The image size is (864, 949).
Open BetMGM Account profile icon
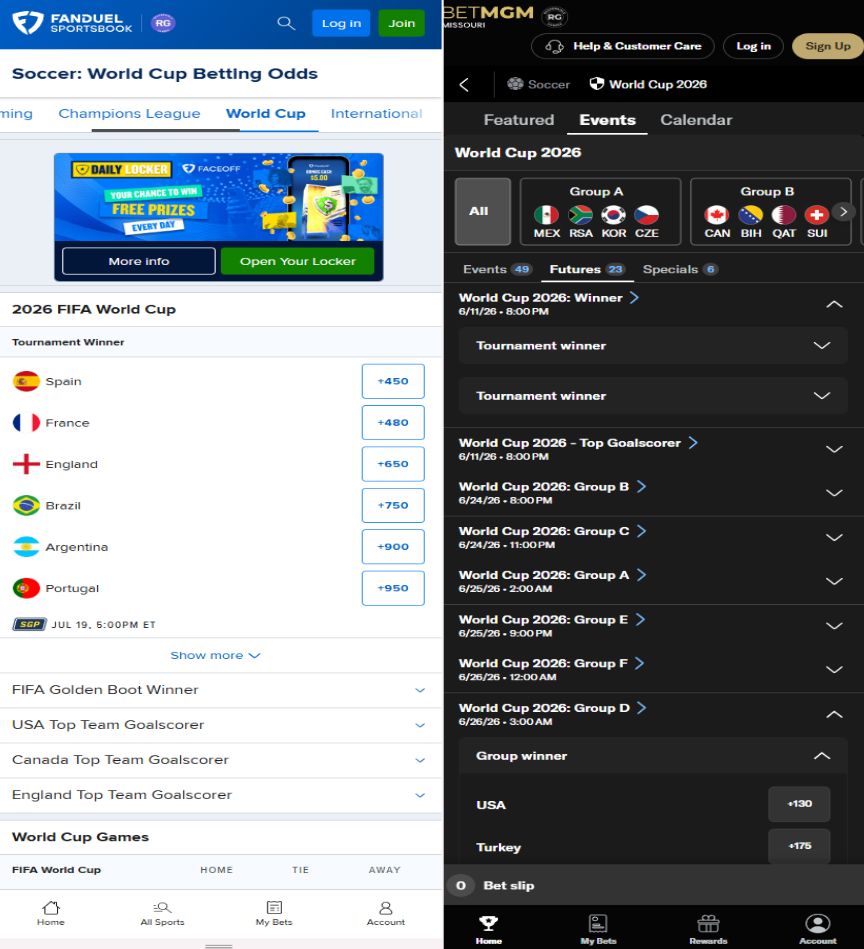[x=817, y=928]
